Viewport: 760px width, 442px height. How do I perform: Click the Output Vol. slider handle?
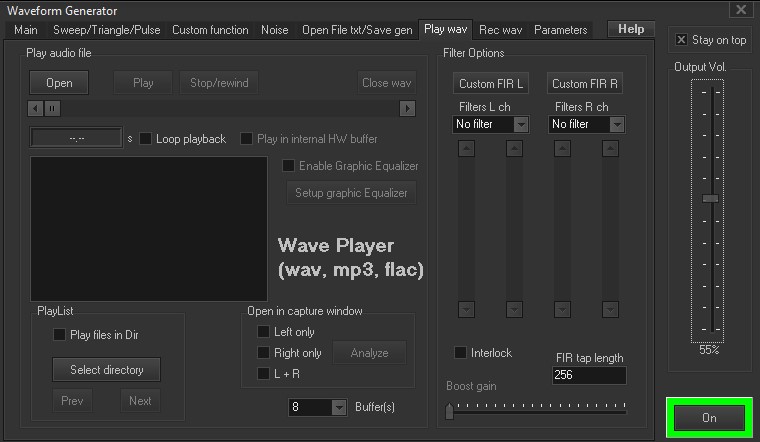(711, 198)
